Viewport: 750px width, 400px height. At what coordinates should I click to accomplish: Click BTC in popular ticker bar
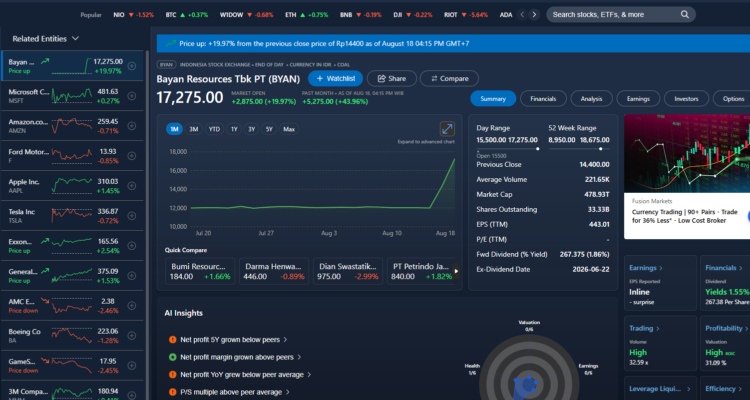tap(187, 15)
